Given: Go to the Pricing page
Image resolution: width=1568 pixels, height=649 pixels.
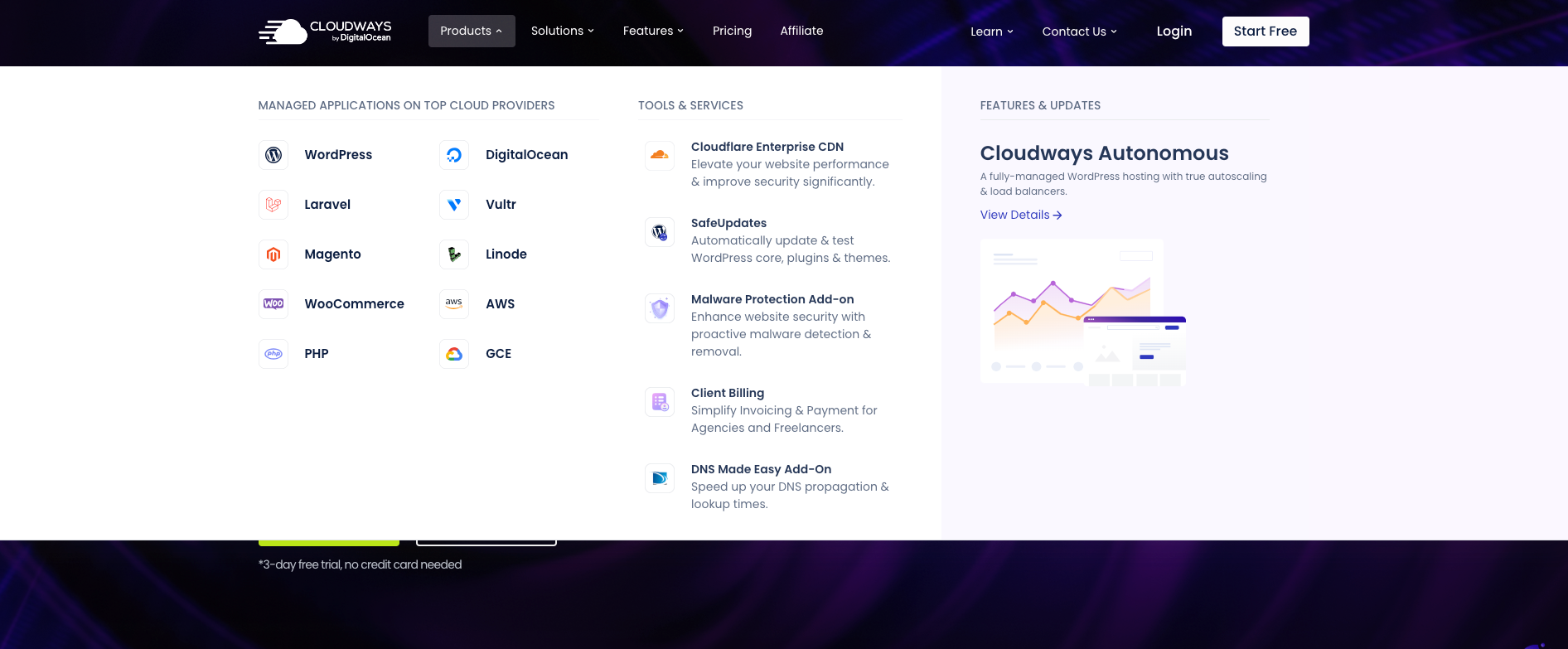Looking at the screenshot, I should click(x=733, y=31).
